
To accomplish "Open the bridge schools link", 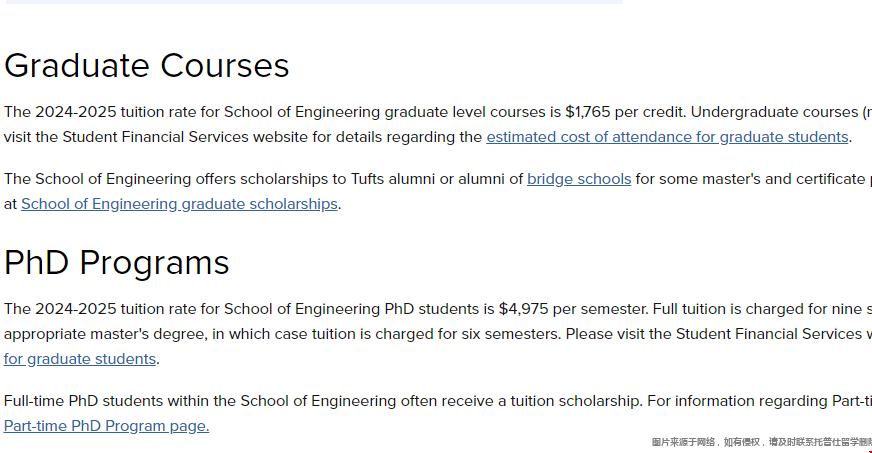I will pos(579,179).
